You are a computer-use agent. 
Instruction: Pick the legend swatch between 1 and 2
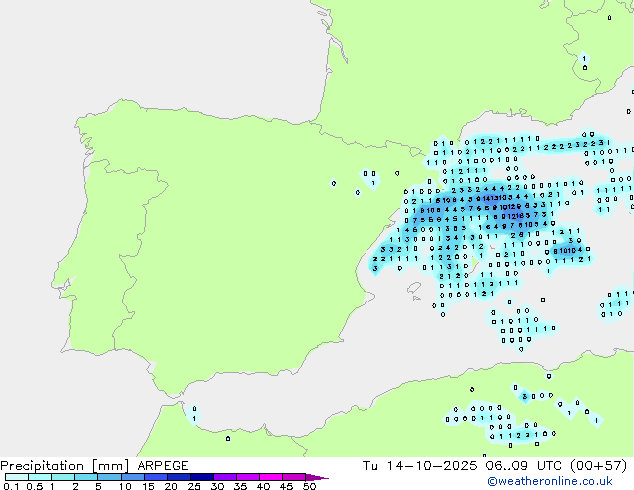[x=62, y=477]
